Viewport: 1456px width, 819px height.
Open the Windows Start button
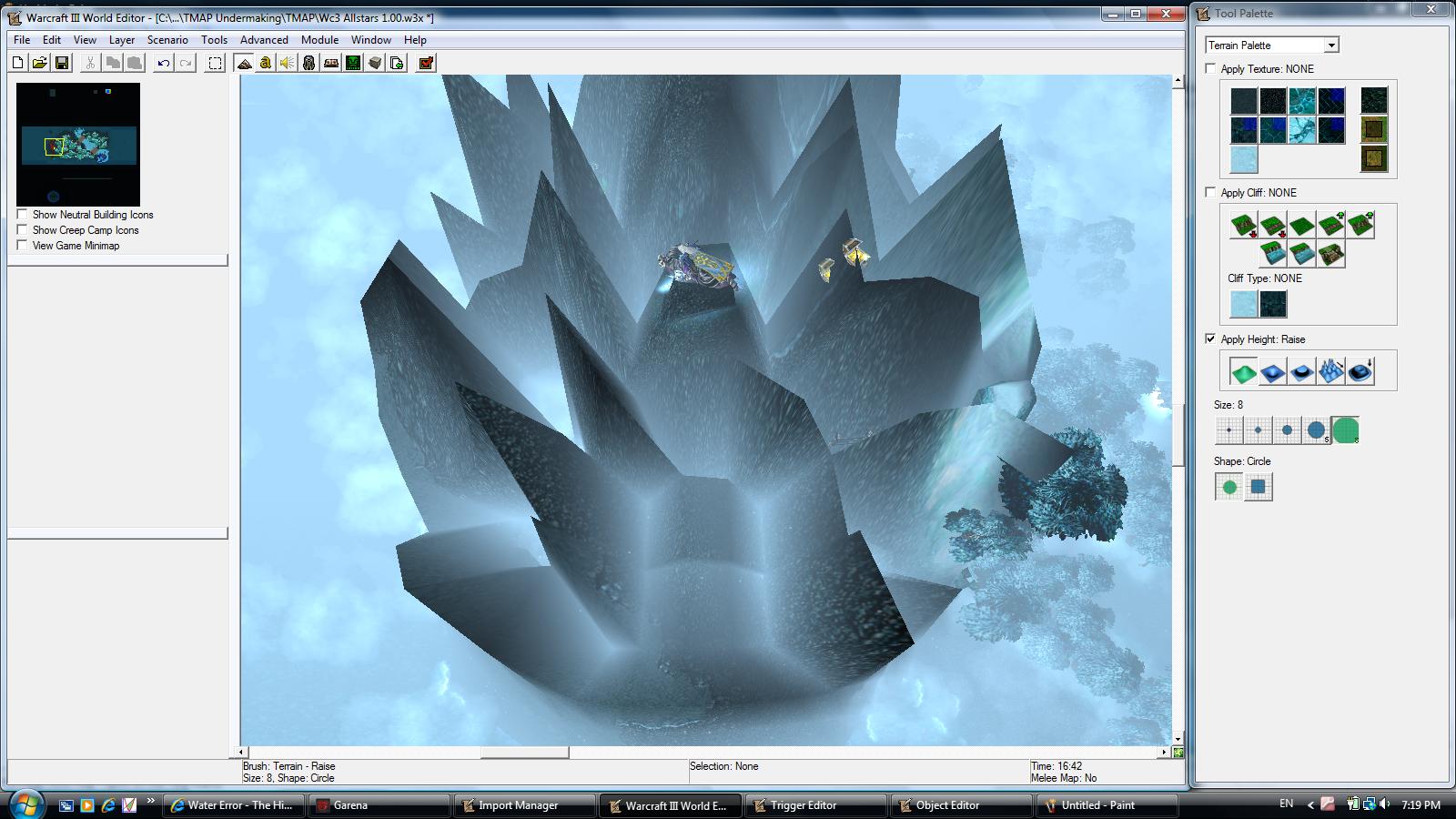tap(25, 804)
